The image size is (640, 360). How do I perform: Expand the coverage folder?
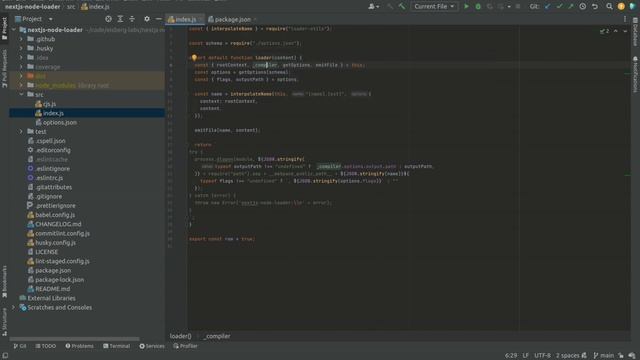[21, 67]
